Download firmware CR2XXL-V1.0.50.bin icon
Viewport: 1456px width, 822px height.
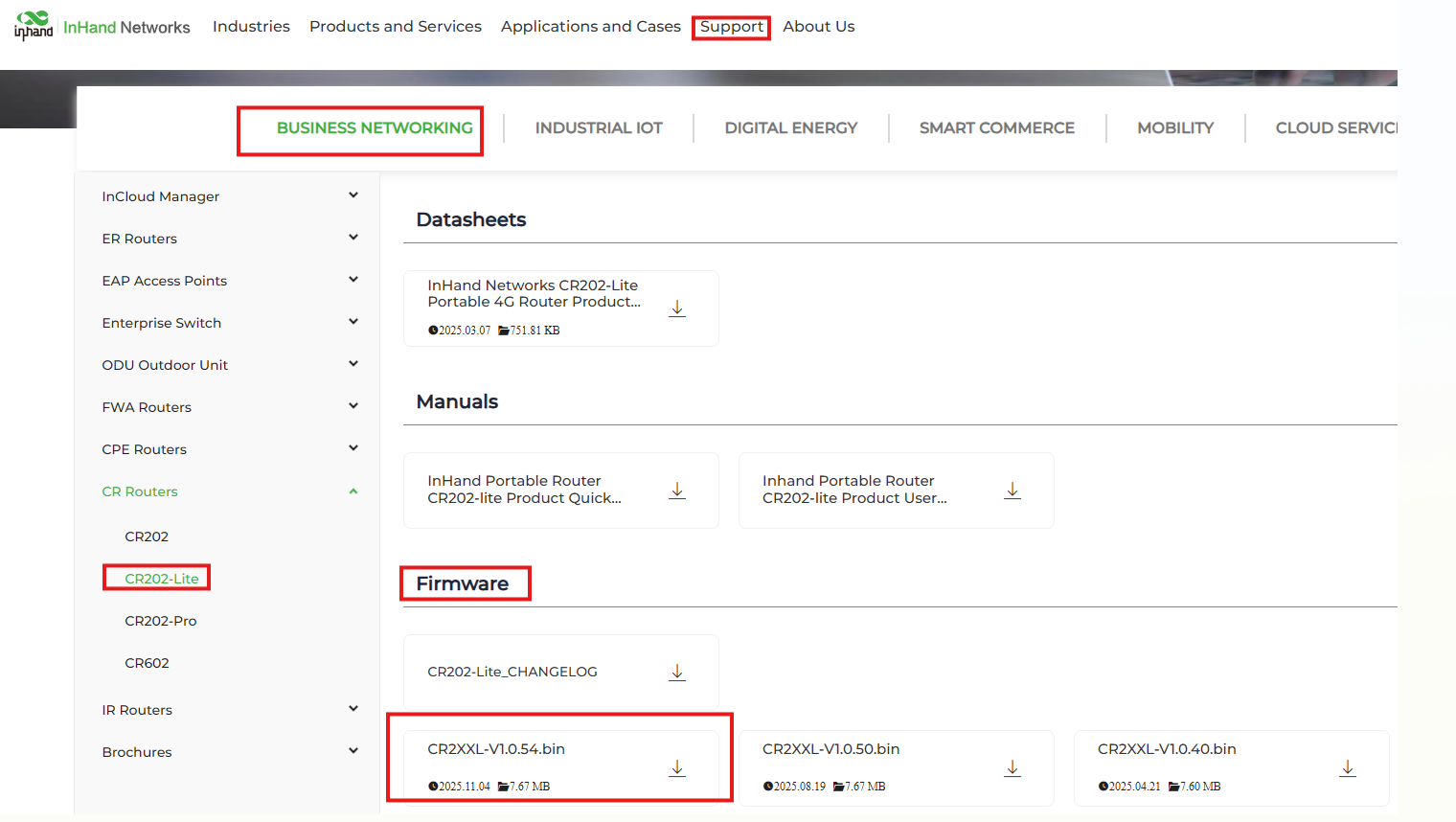[x=1012, y=768]
